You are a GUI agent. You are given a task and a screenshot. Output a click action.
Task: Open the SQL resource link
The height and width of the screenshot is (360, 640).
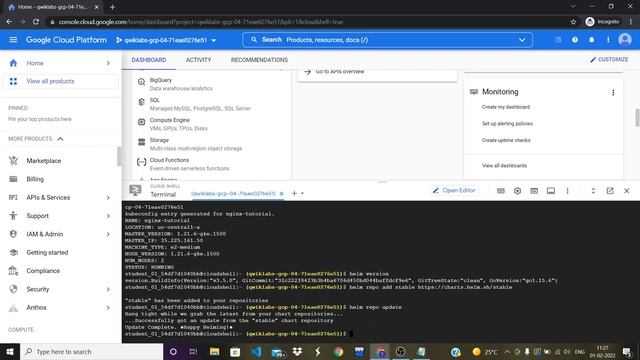pyautogui.click(x=154, y=100)
